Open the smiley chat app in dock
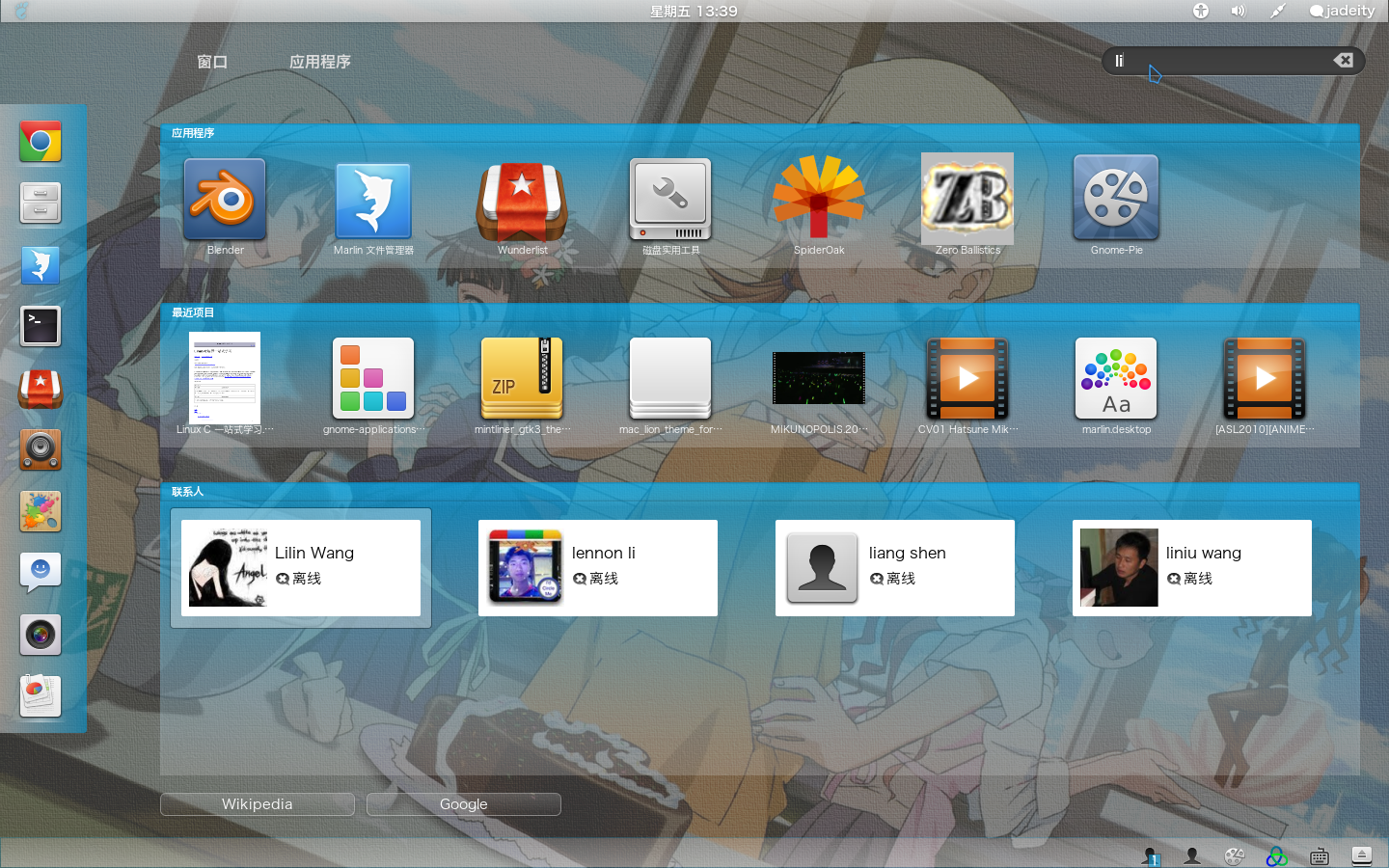The width and height of the screenshot is (1389, 868). (x=41, y=573)
